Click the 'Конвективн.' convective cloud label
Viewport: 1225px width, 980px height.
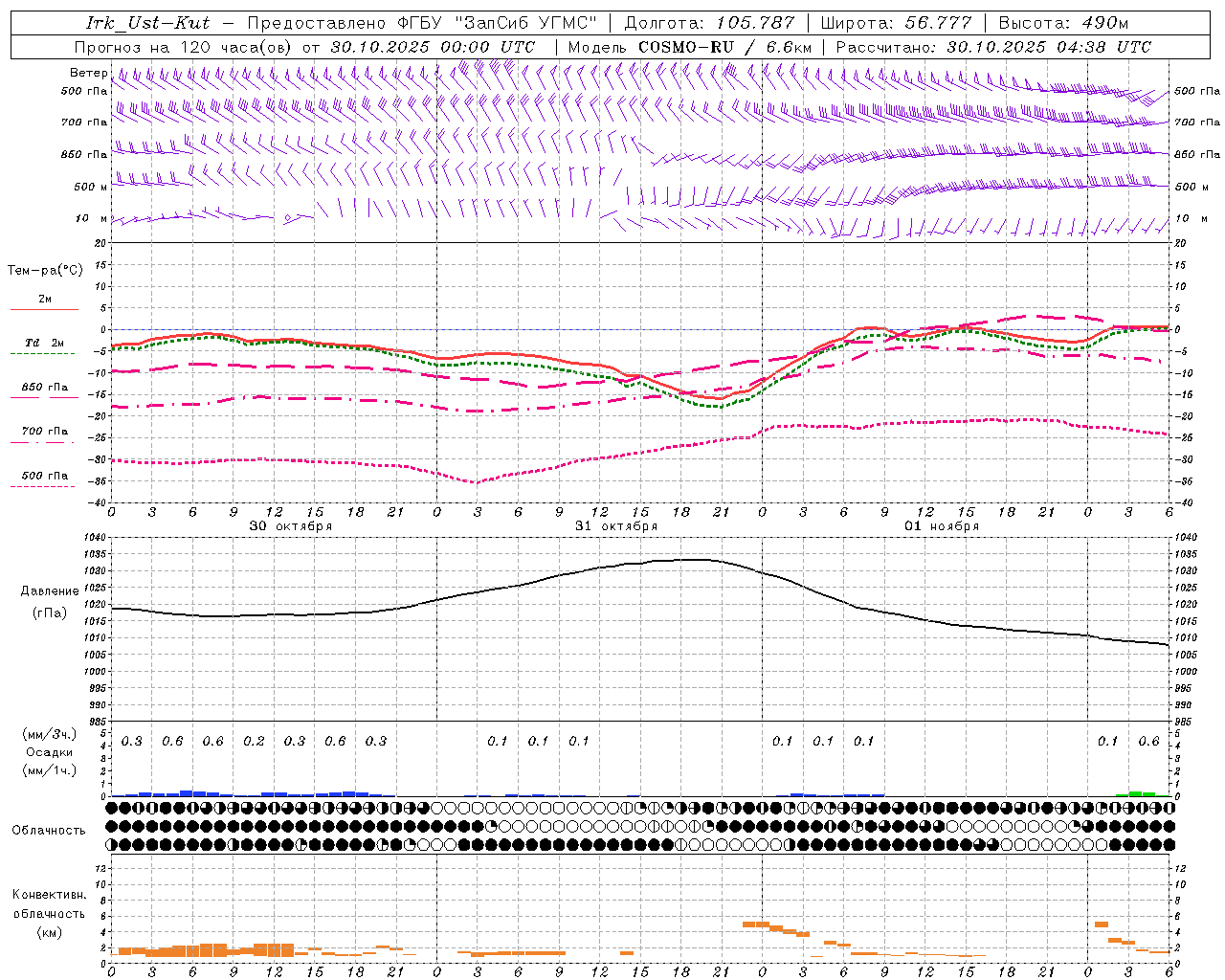click(x=49, y=895)
